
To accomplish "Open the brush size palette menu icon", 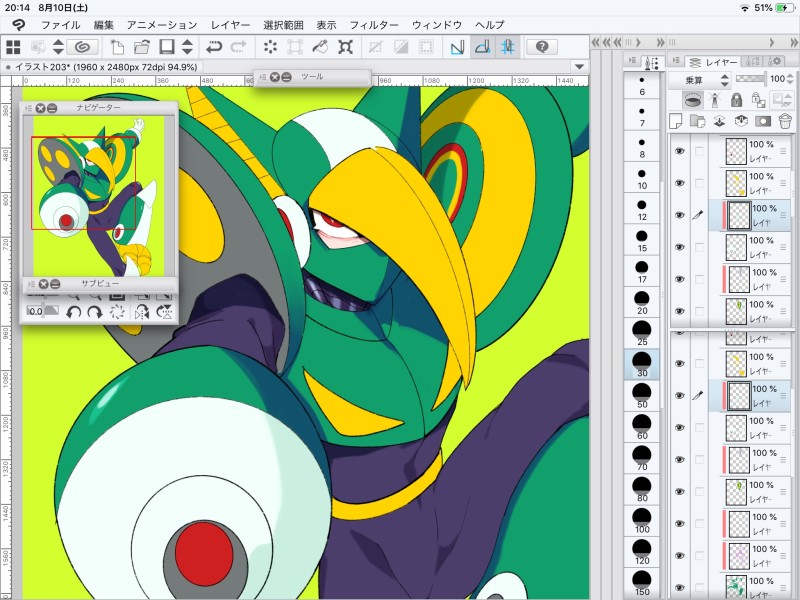I will click(x=631, y=60).
